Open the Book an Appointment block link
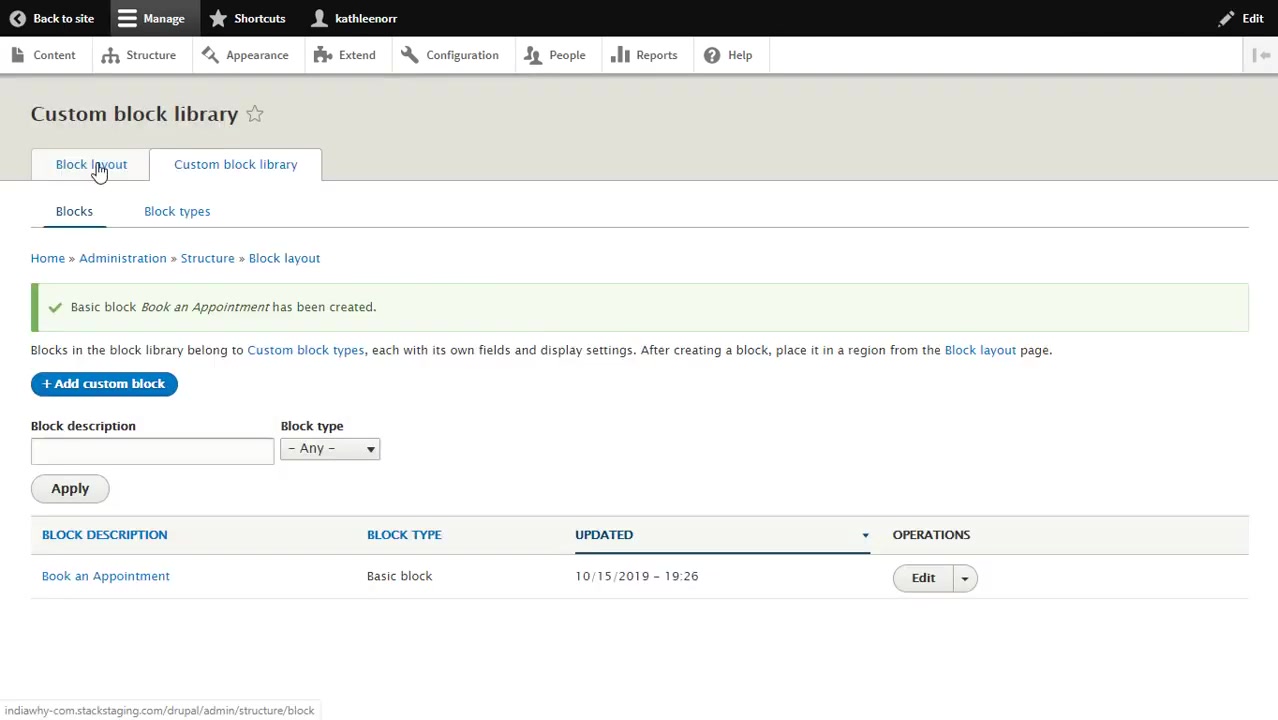1278x720 pixels. pos(106,576)
